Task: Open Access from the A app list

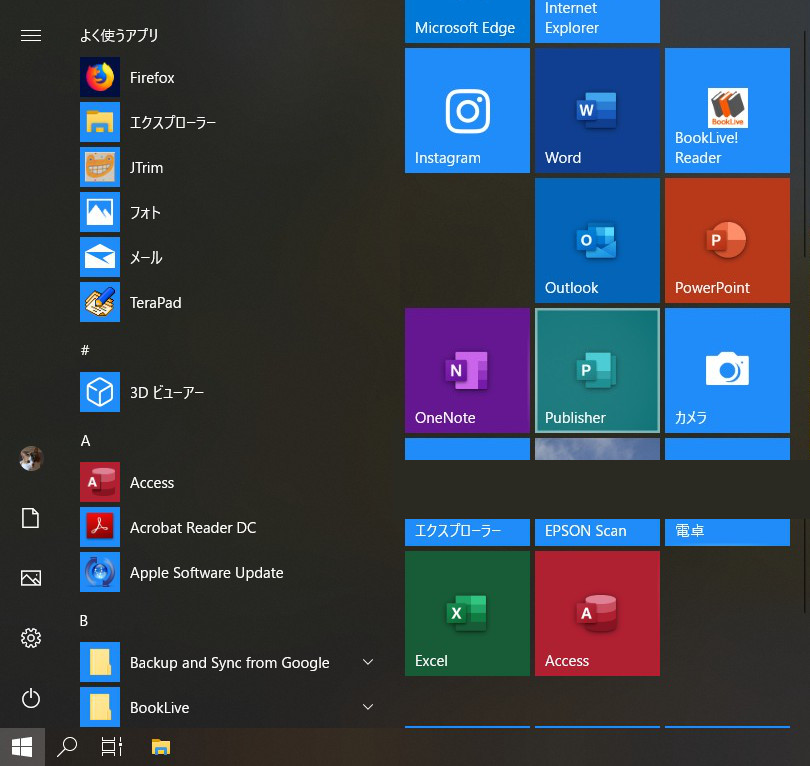Action: click(x=229, y=482)
